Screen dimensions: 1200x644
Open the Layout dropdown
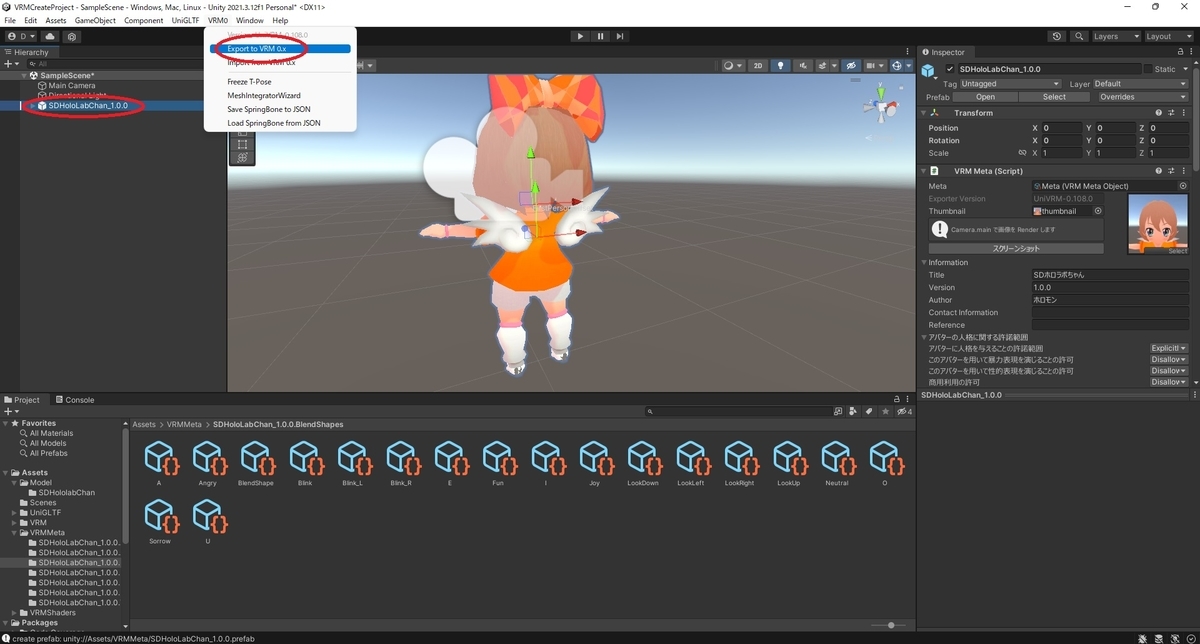tap(1168, 36)
